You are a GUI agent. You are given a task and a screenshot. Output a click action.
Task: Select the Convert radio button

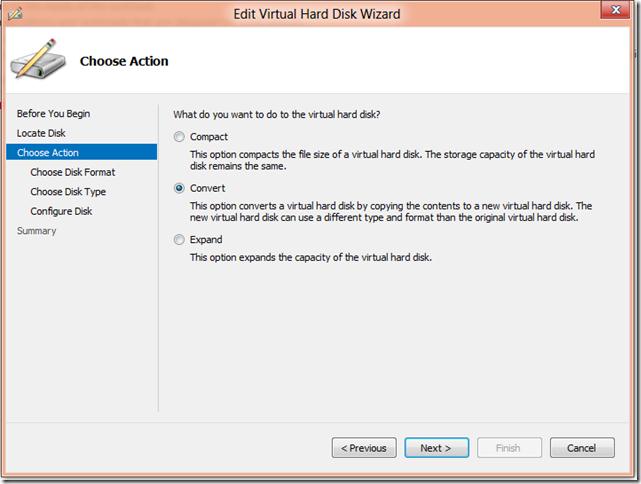[x=179, y=188]
